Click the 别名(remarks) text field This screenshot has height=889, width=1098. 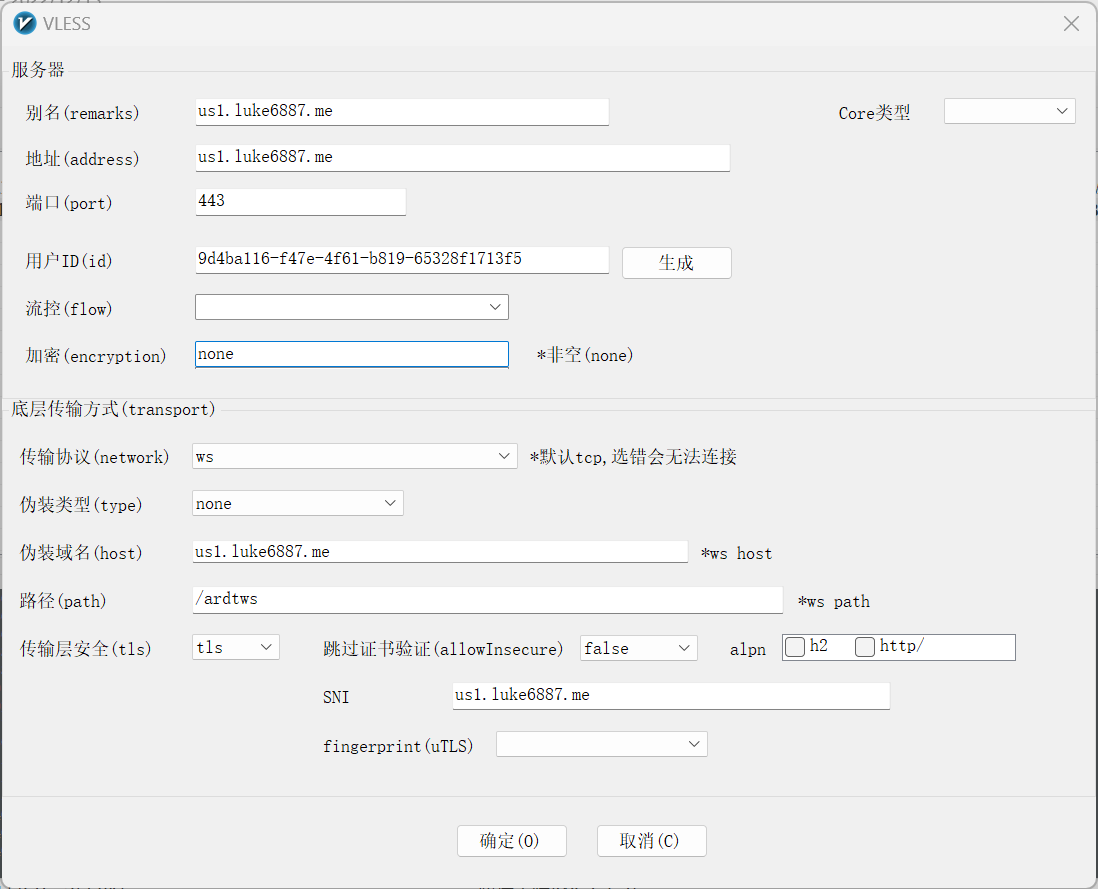401,112
